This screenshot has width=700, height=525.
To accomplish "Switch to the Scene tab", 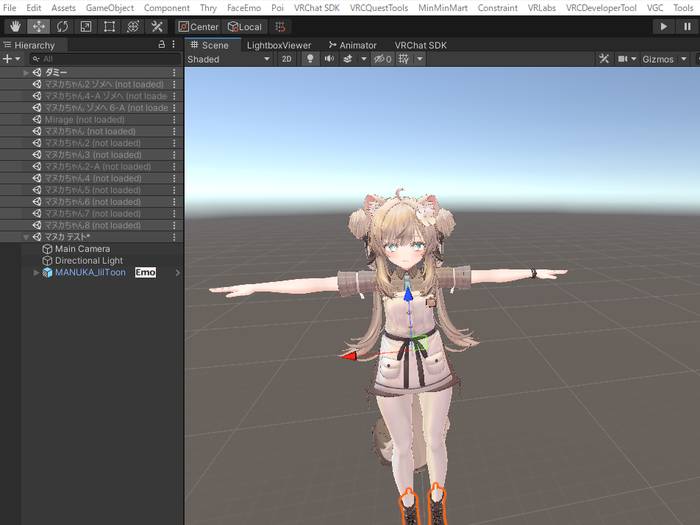I will tap(210, 45).
